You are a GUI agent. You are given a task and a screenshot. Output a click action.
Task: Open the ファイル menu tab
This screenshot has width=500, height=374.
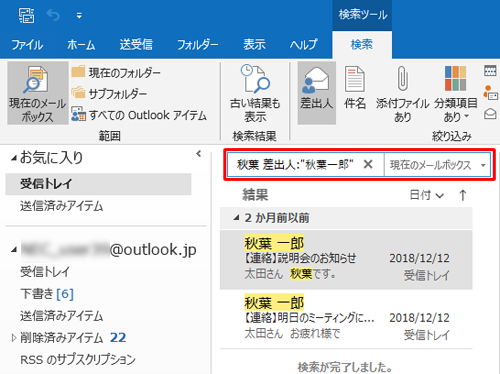pyautogui.click(x=27, y=45)
